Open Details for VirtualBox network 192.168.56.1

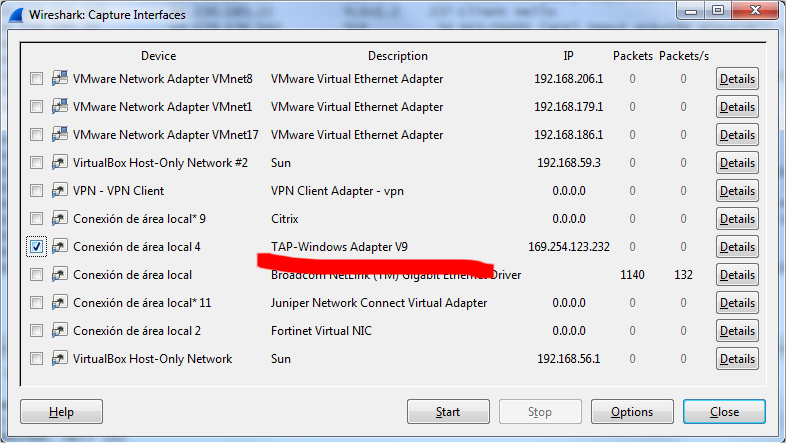[737, 359]
